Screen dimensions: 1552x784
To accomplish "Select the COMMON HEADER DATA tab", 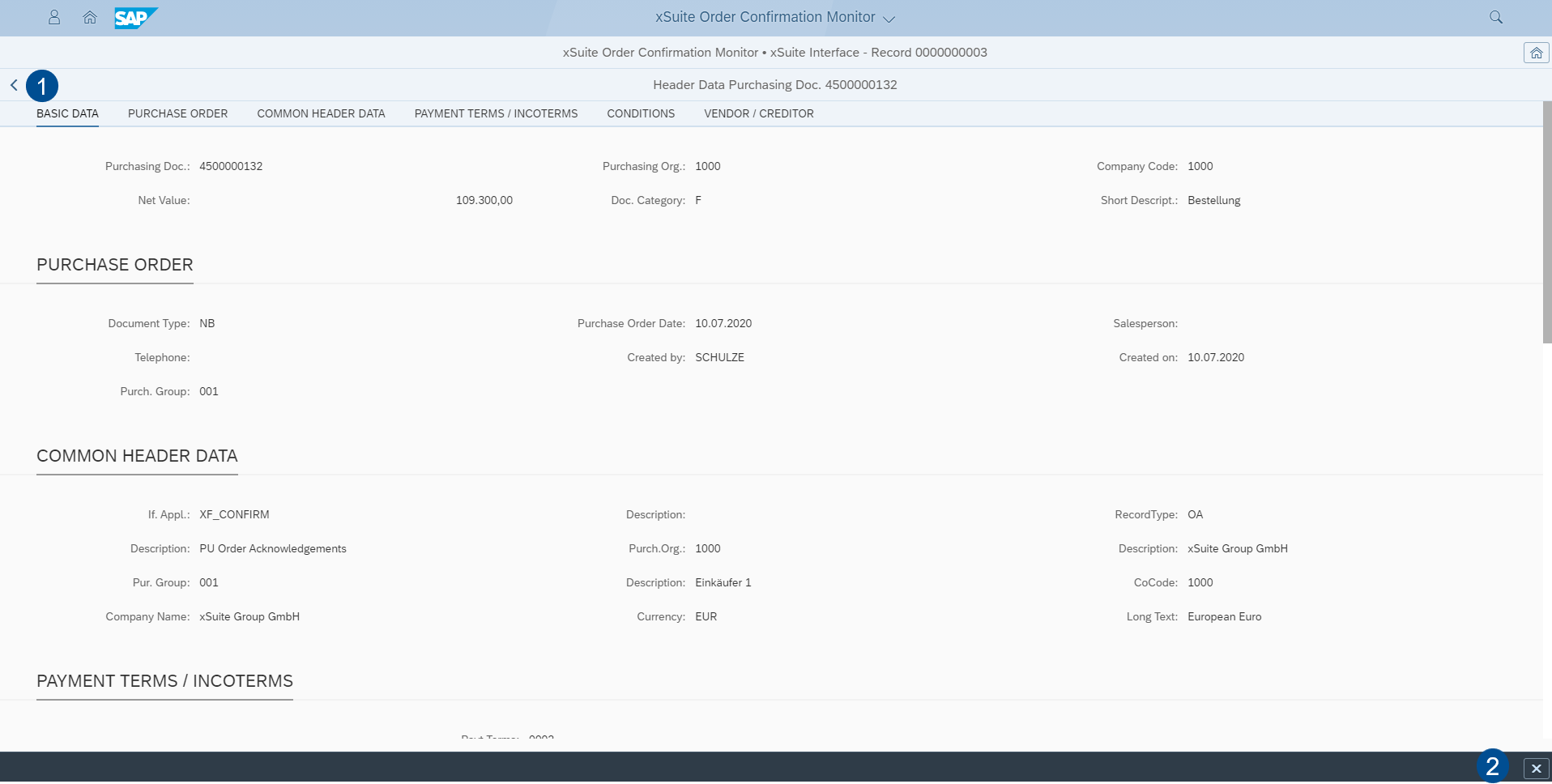I will pyautogui.click(x=321, y=113).
